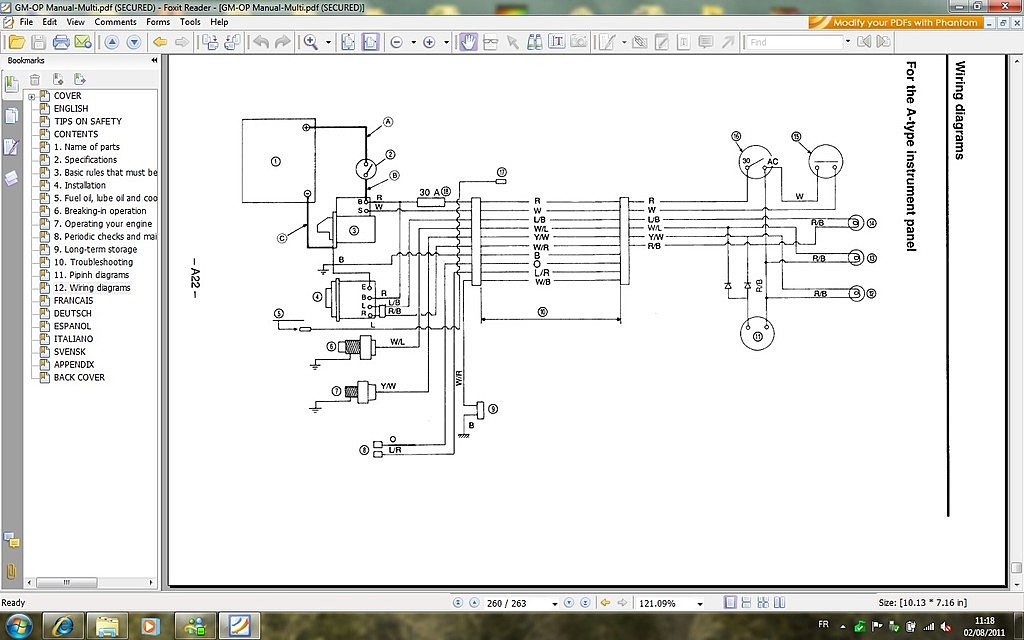Open bookmark 10. Troubleshooting

tap(93, 262)
